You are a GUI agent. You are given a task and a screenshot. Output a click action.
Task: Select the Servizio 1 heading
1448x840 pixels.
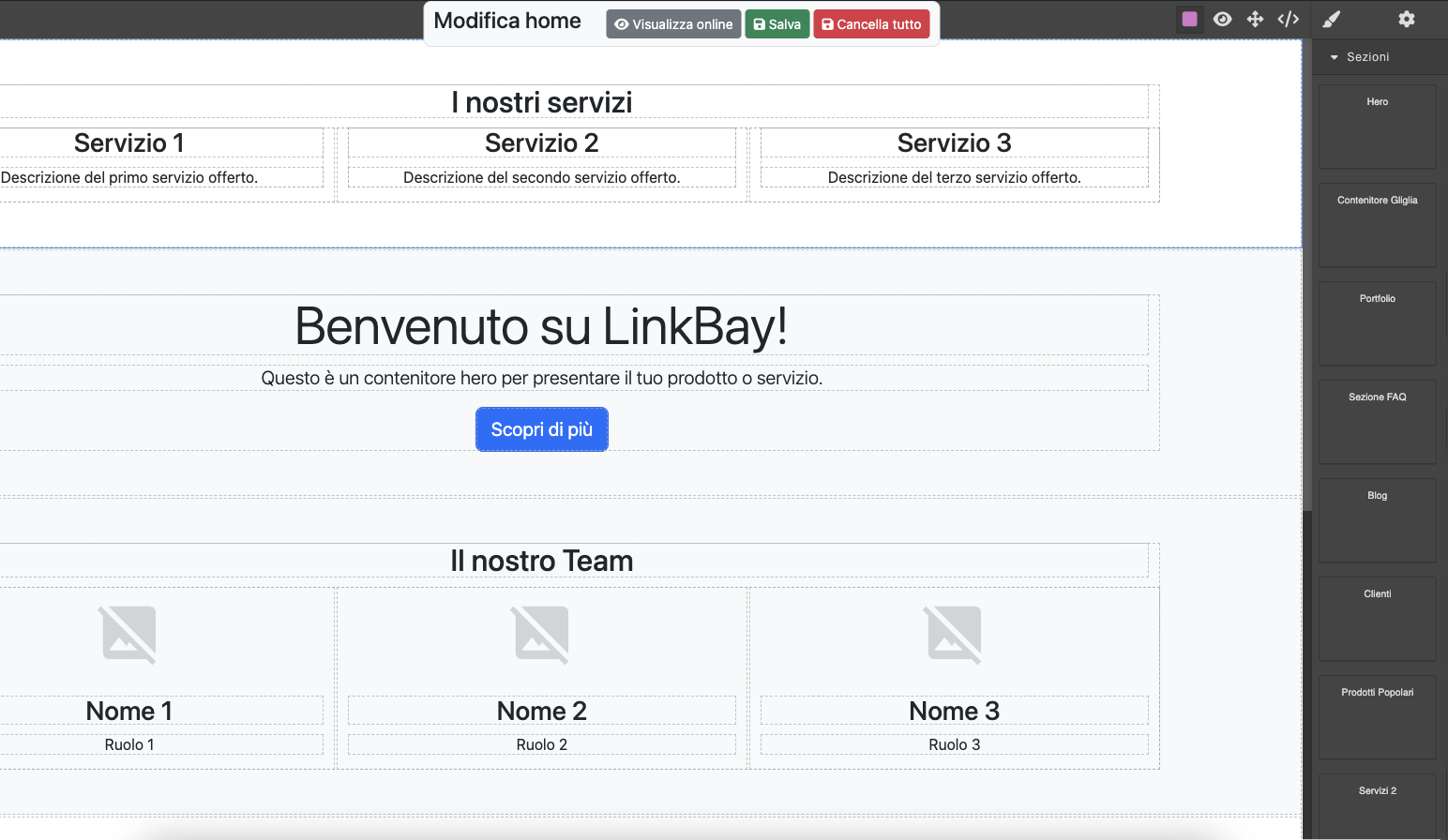[129, 143]
